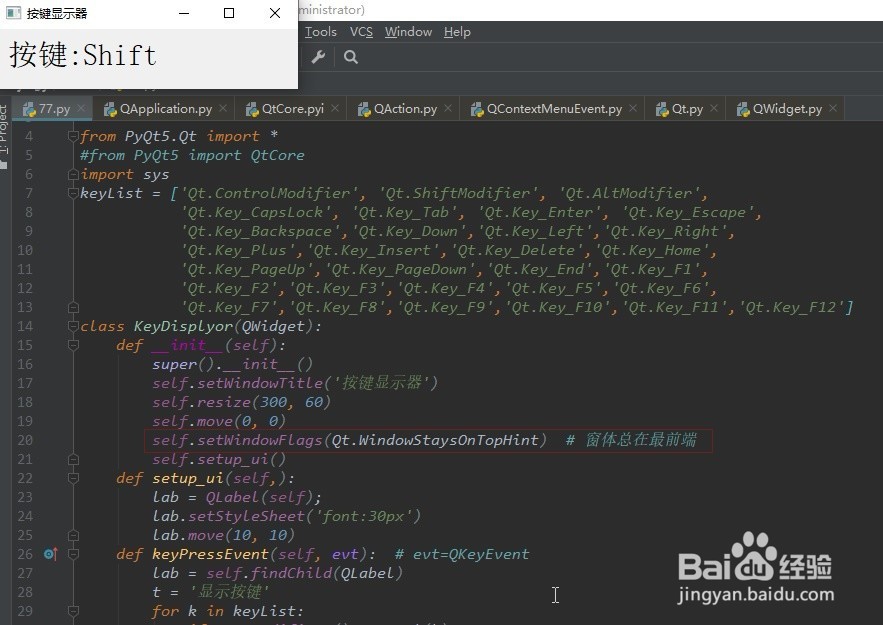883x625 pixels.
Task: Open the VCS menu
Action: point(361,32)
